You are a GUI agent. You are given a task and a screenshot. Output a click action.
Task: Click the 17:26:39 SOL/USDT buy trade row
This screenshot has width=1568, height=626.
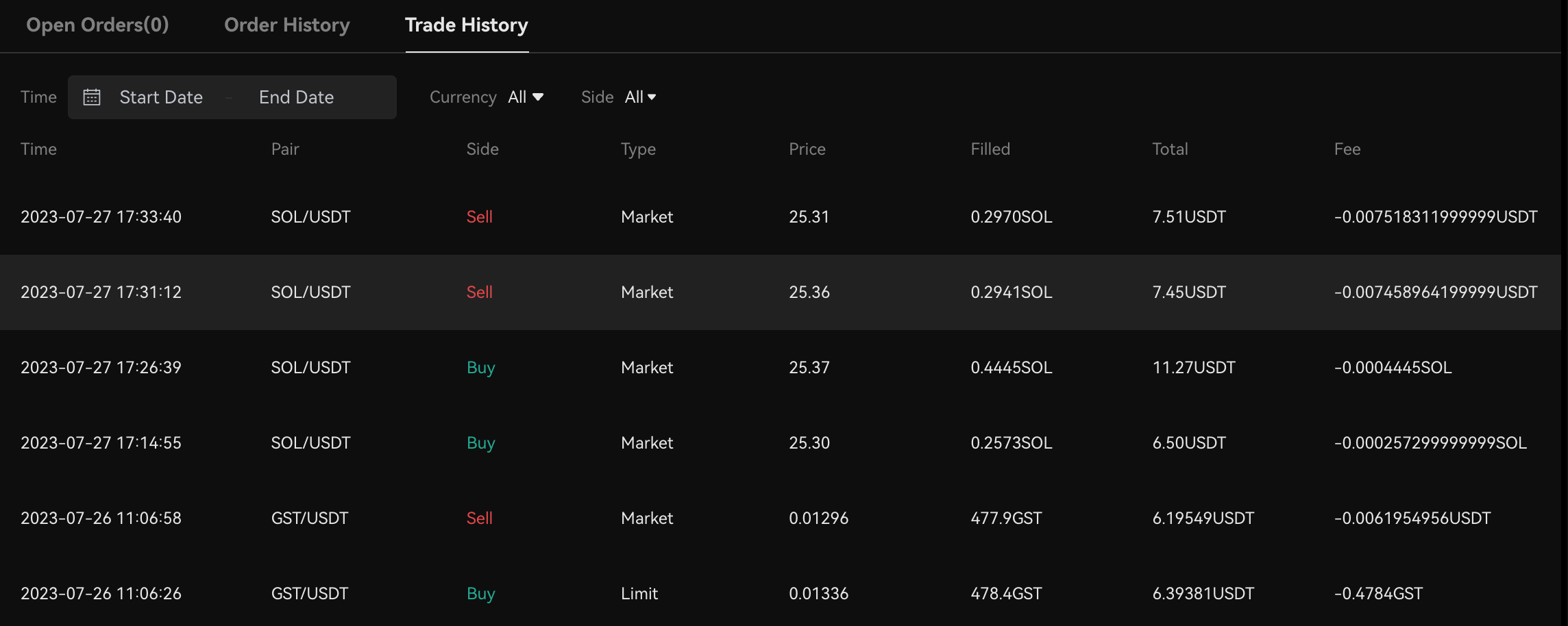pyautogui.click(x=780, y=368)
